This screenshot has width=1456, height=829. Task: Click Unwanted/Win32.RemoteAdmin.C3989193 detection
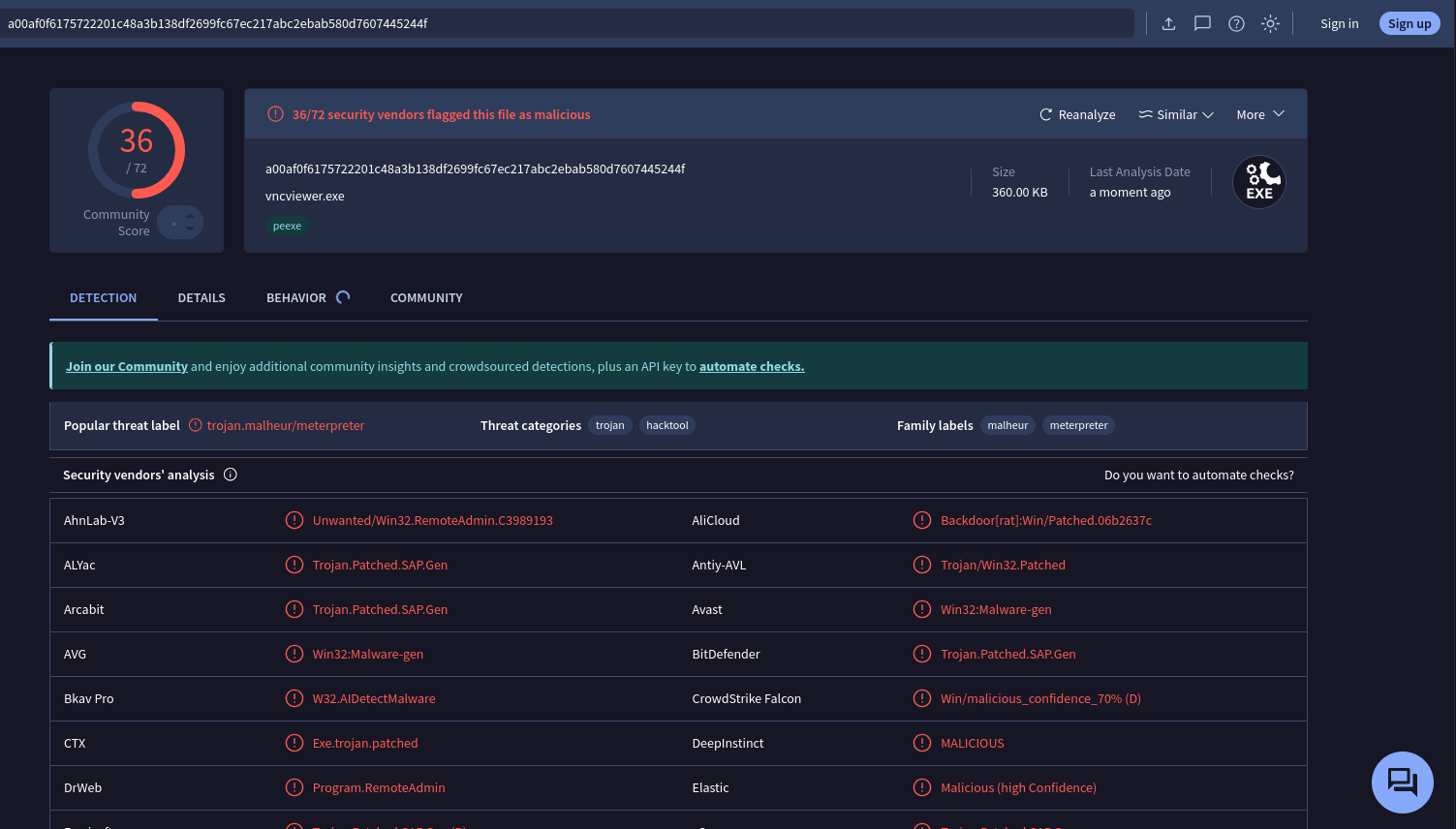433,520
